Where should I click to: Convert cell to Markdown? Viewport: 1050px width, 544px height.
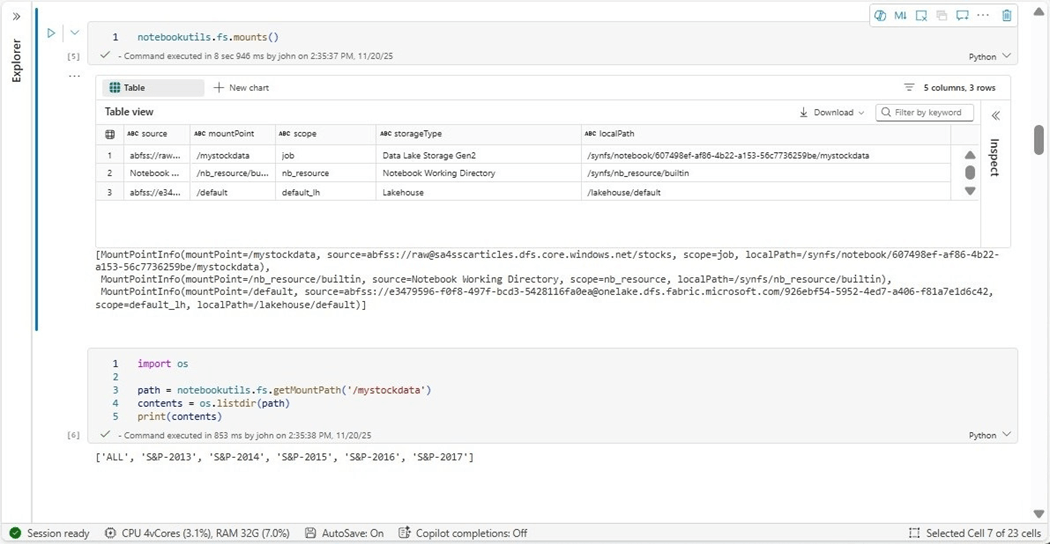900,15
